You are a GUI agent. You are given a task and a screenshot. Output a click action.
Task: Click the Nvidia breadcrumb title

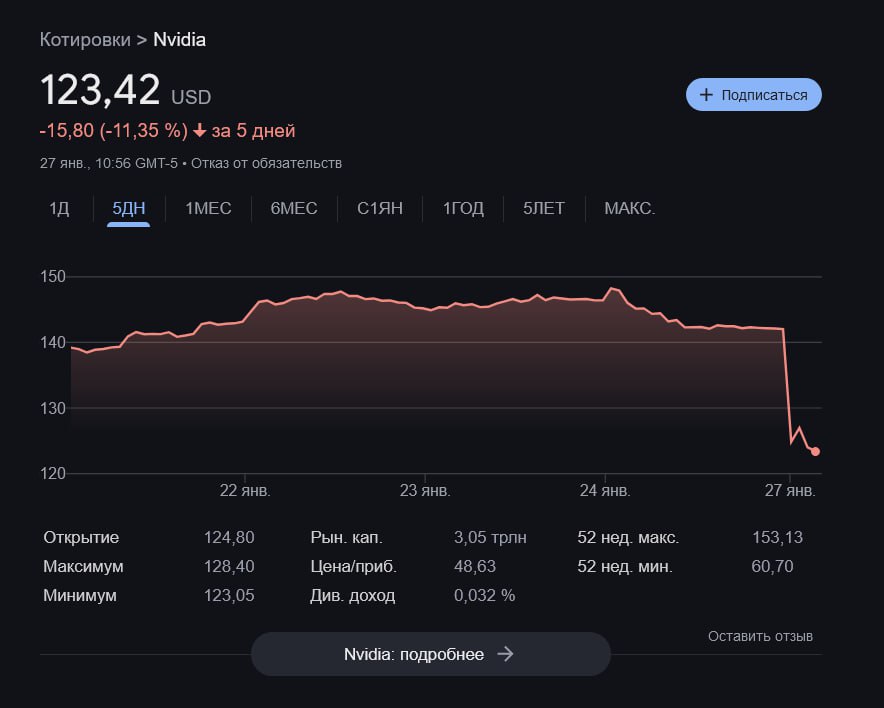tap(179, 40)
